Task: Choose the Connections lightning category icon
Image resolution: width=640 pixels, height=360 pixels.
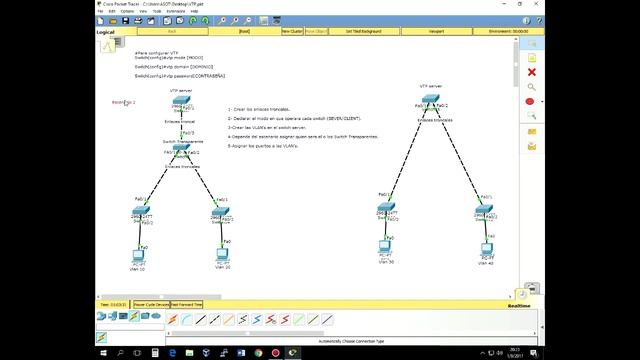Action: [134, 316]
